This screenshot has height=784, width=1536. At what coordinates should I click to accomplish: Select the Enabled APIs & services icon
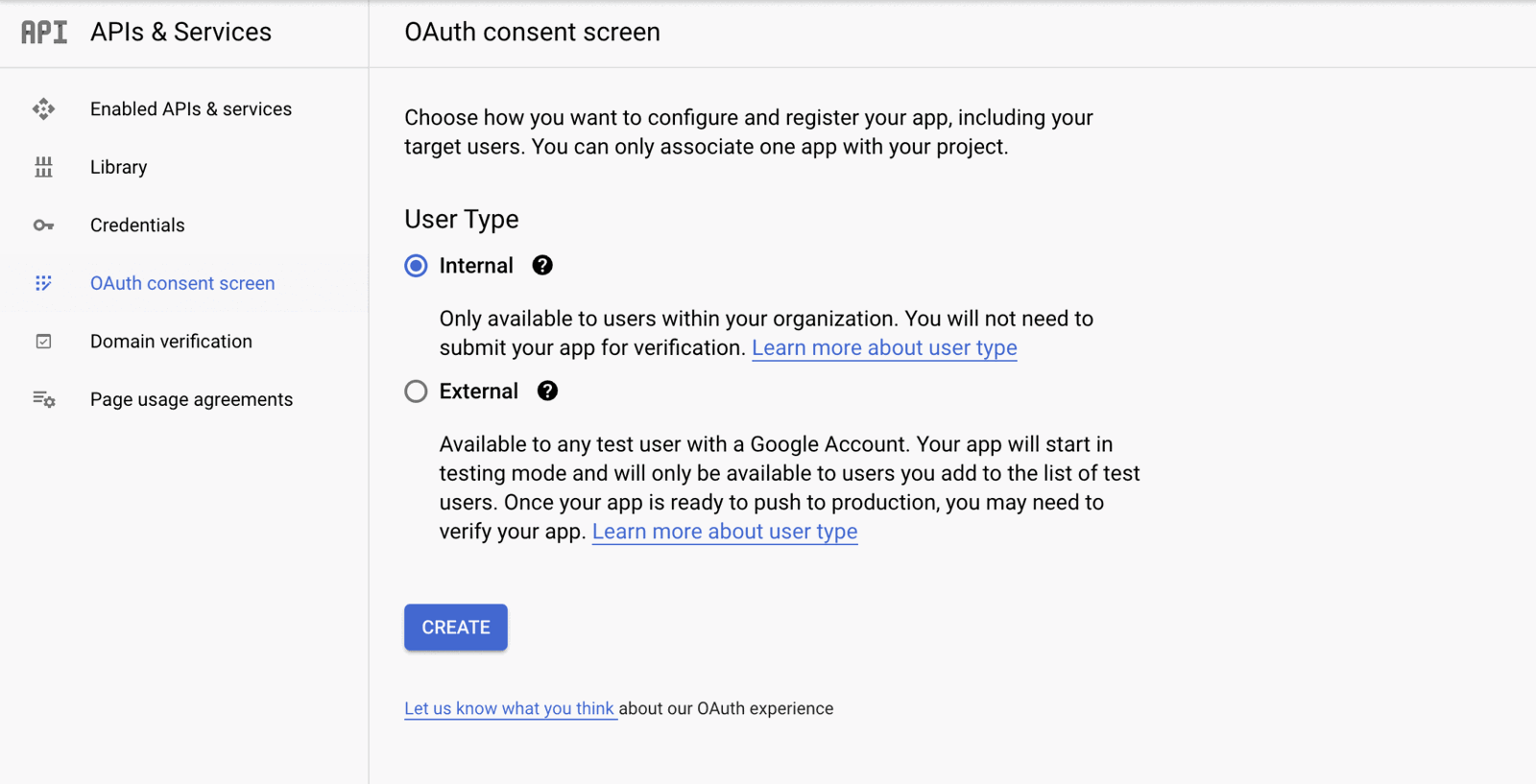pyautogui.click(x=43, y=108)
